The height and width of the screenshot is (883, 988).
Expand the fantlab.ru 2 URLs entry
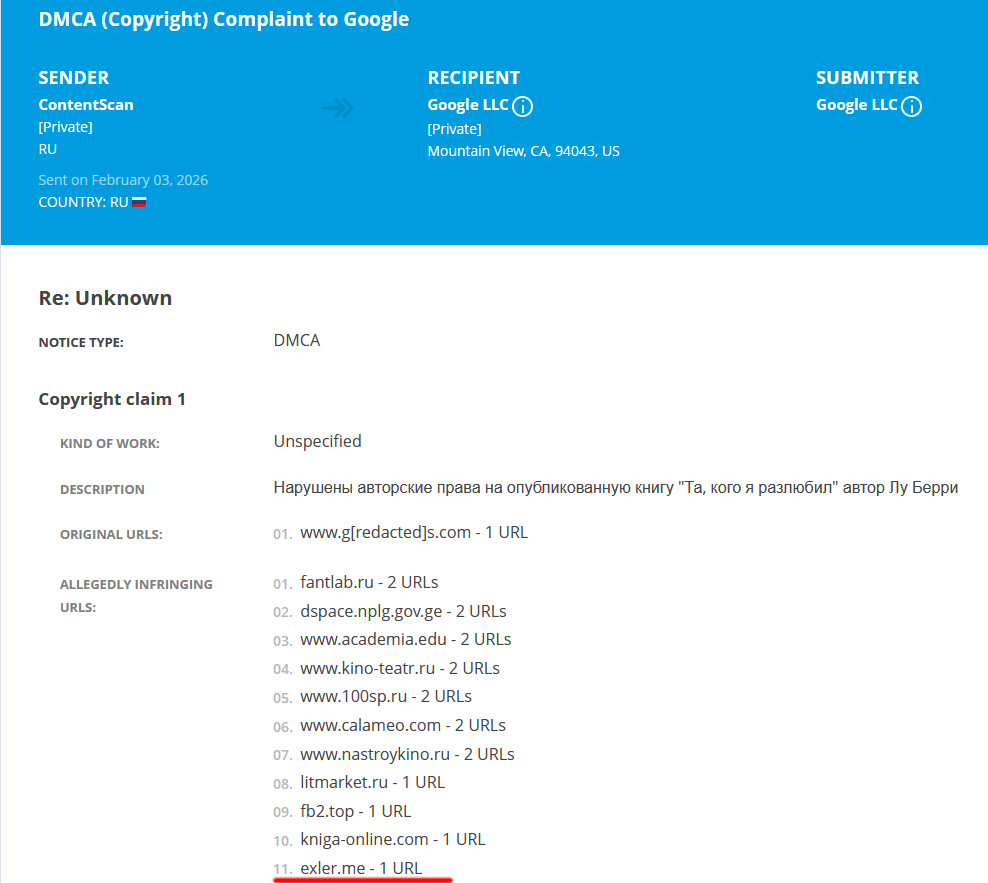pyautogui.click(x=369, y=582)
